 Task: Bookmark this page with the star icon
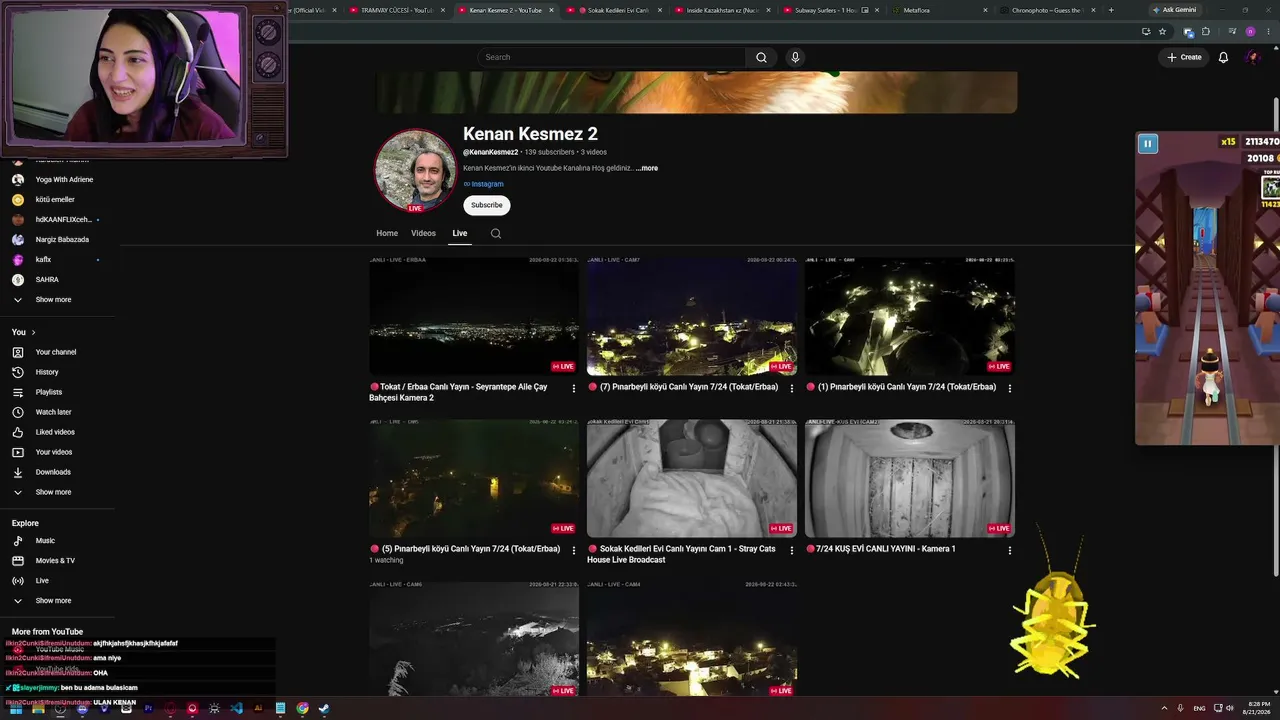pos(1162,31)
